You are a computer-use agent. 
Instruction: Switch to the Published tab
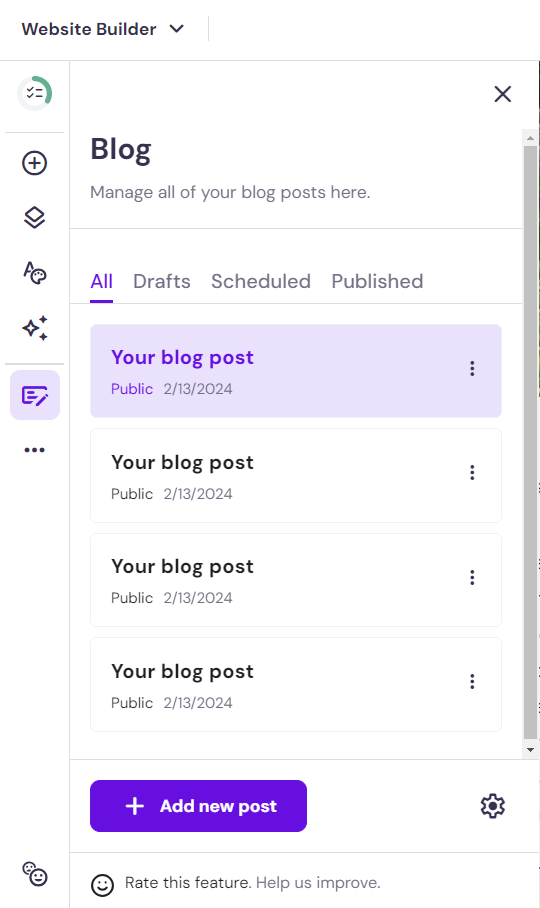(x=377, y=281)
